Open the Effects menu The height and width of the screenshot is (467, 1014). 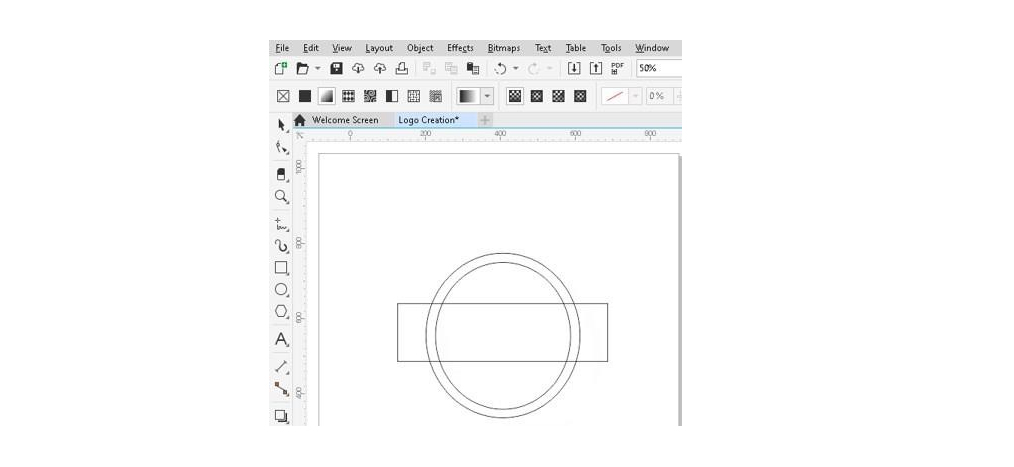460,48
